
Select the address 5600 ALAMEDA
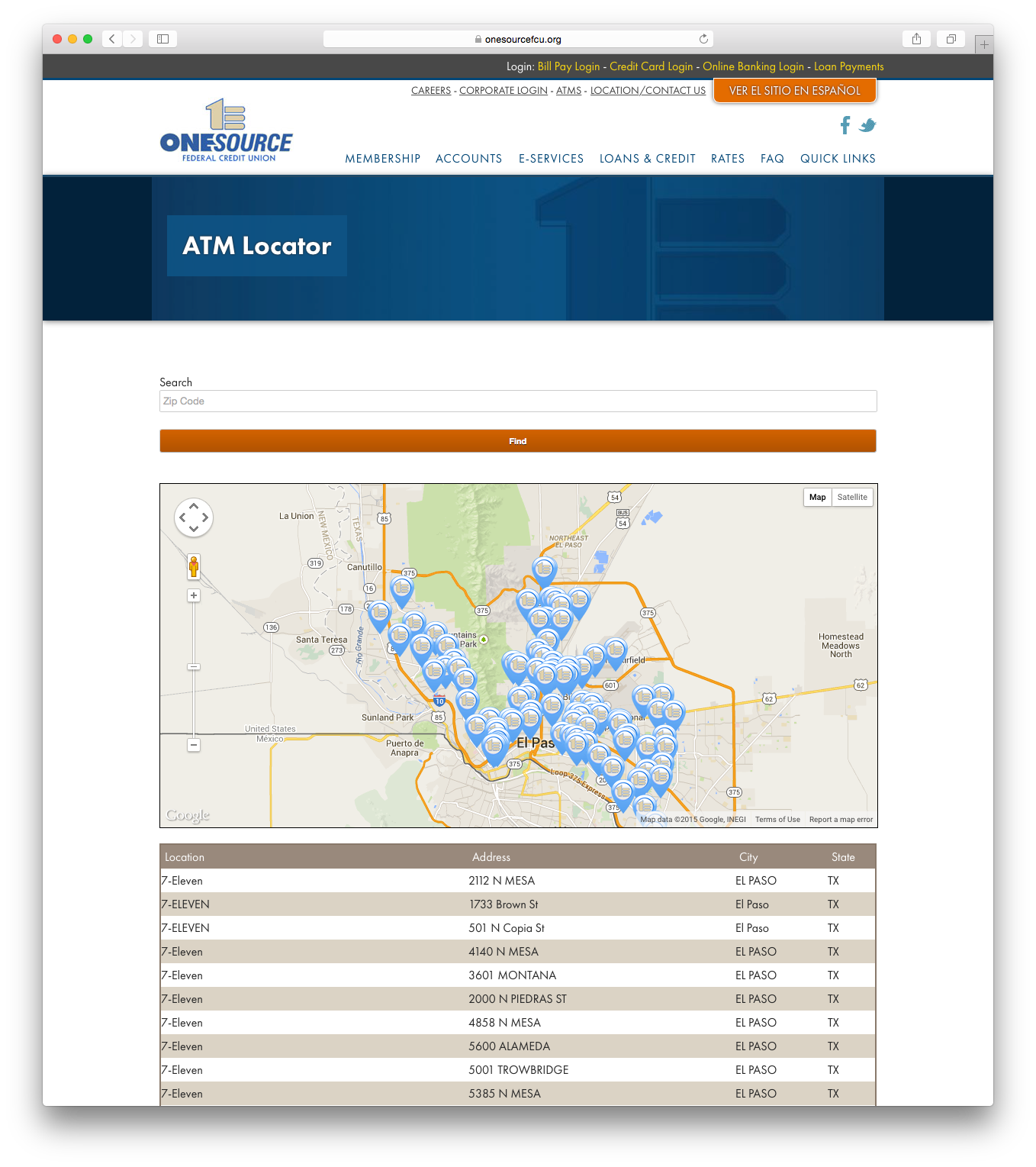[509, 1046]
